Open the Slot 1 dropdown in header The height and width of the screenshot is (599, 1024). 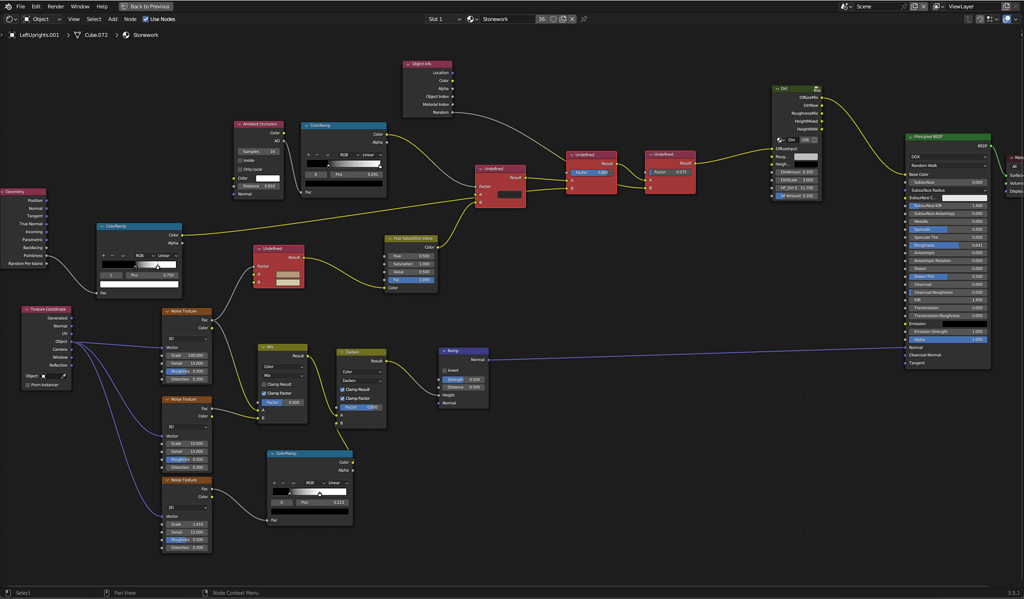445,18
